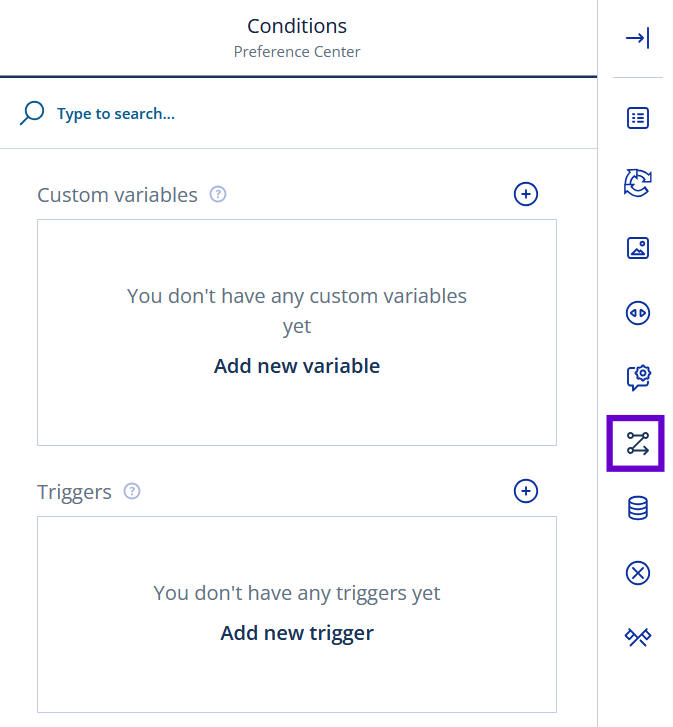Click the Conditions panel heading
This screenshot has width=673, height=727.
click(x=297, y=26)
